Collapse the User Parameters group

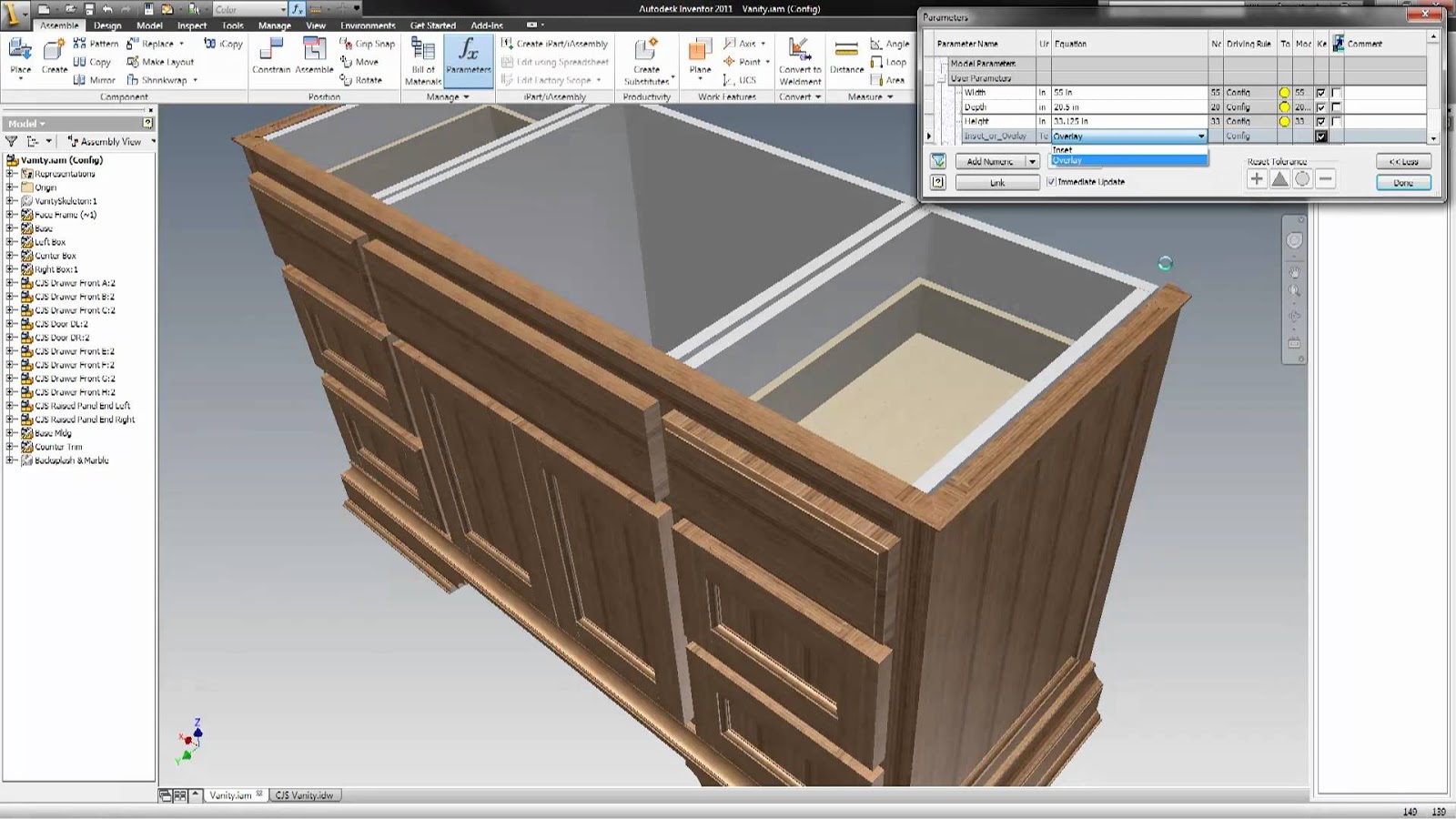click(941, 78)
